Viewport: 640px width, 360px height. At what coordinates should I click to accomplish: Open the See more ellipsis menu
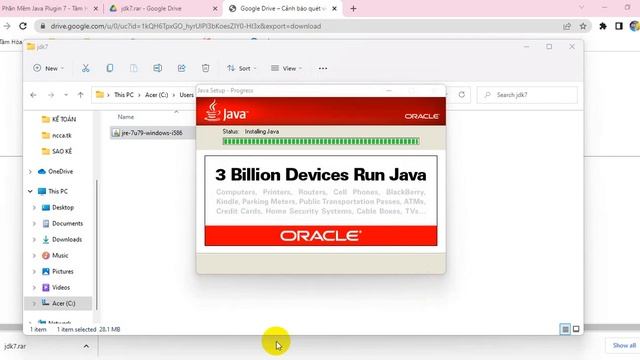point(323,68)
